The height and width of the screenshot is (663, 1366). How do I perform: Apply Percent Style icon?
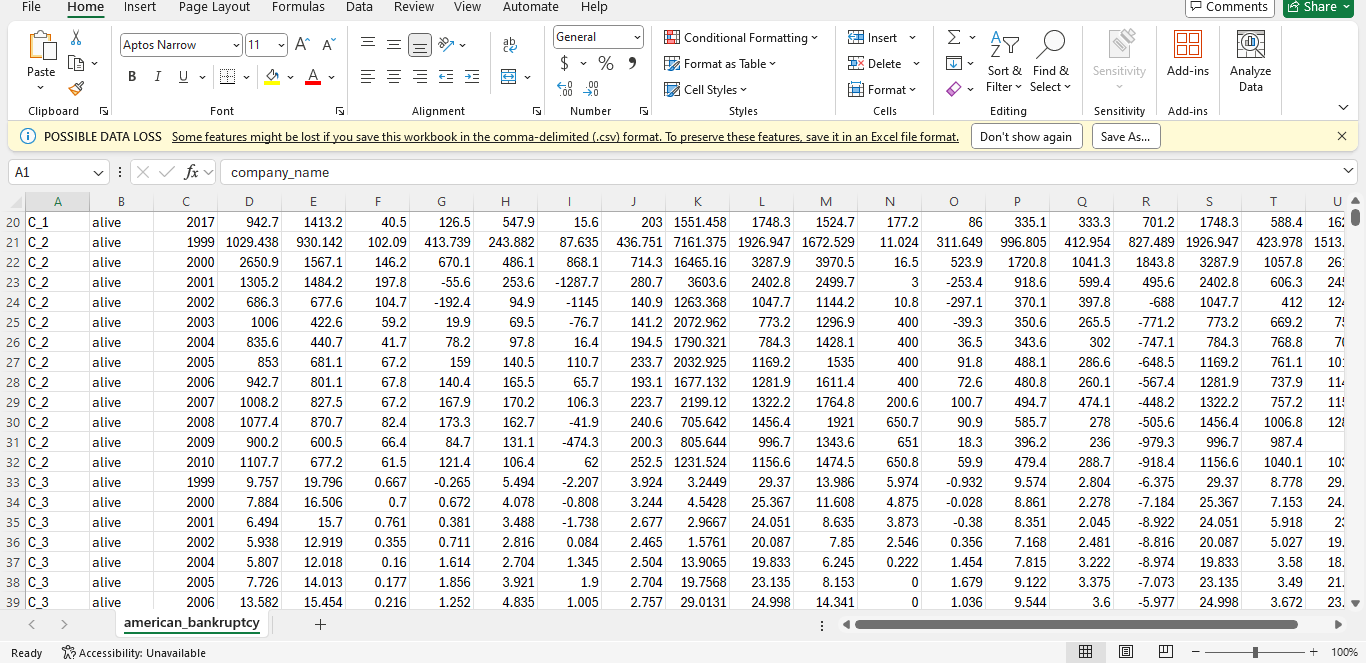[606, 63]
